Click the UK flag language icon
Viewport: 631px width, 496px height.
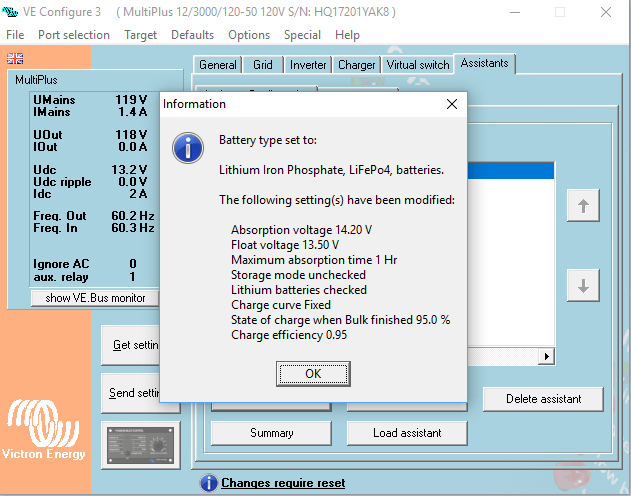15,59
